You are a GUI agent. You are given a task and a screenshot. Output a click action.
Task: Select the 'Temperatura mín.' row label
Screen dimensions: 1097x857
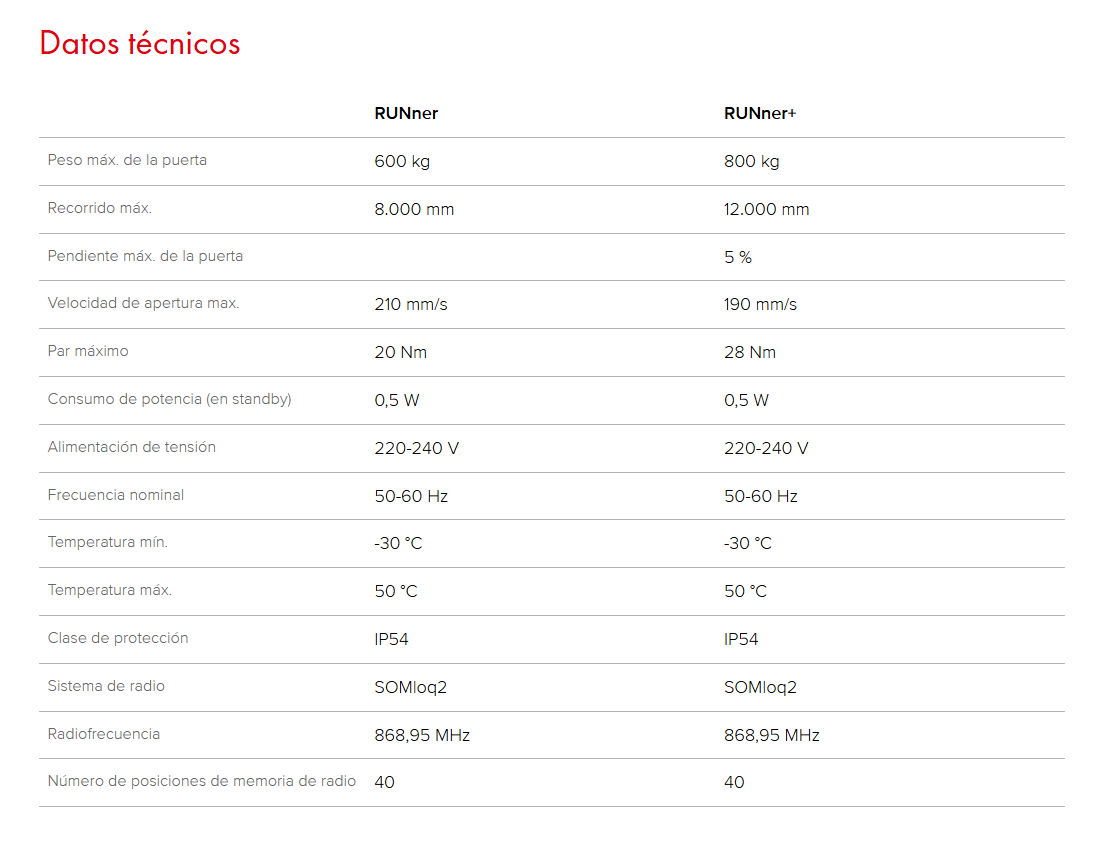point(108,542)
